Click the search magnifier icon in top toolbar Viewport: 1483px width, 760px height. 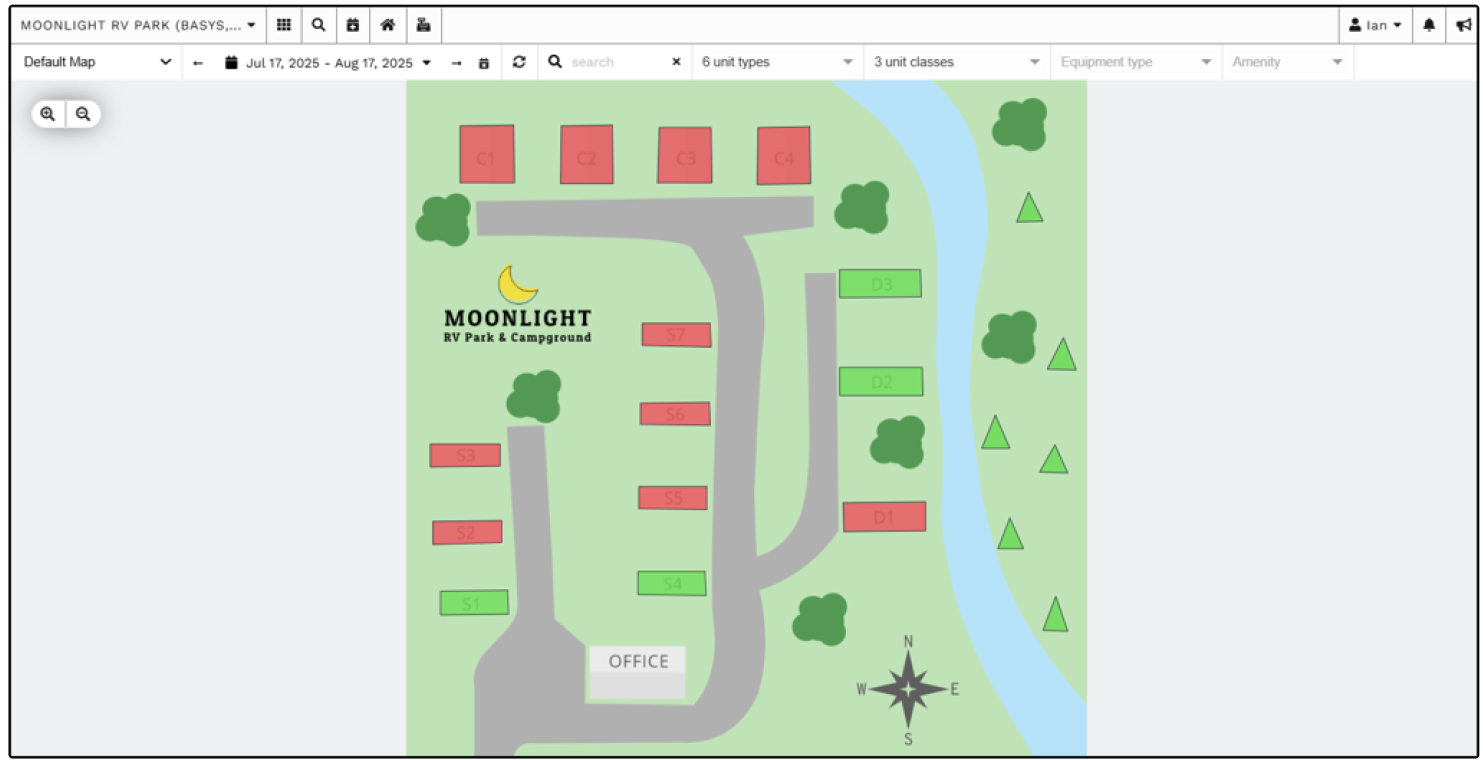[318, 24]
